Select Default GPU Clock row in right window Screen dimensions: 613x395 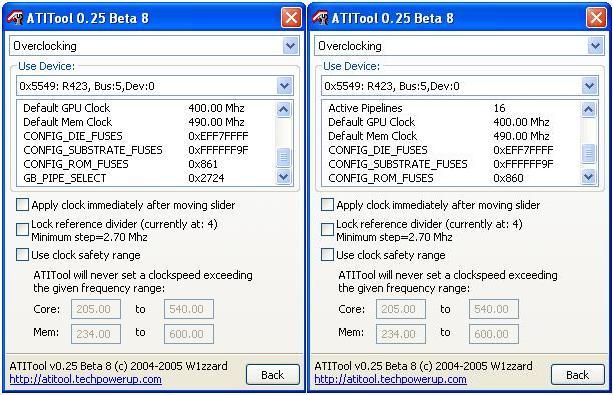point(452,122)
